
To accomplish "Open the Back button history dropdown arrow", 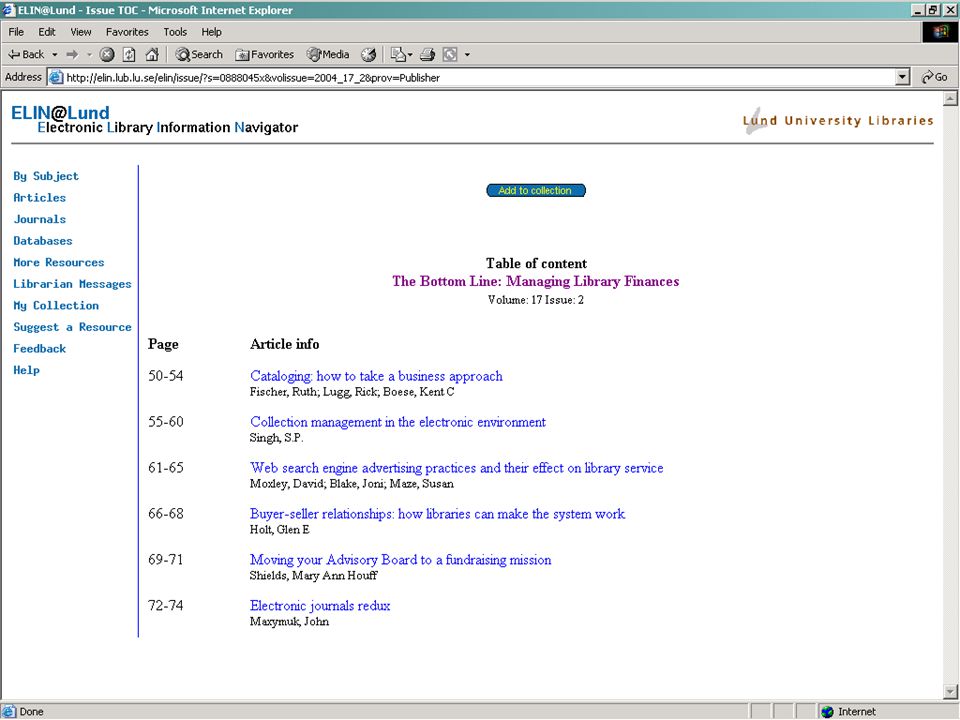I will click(x=54, y=54).
